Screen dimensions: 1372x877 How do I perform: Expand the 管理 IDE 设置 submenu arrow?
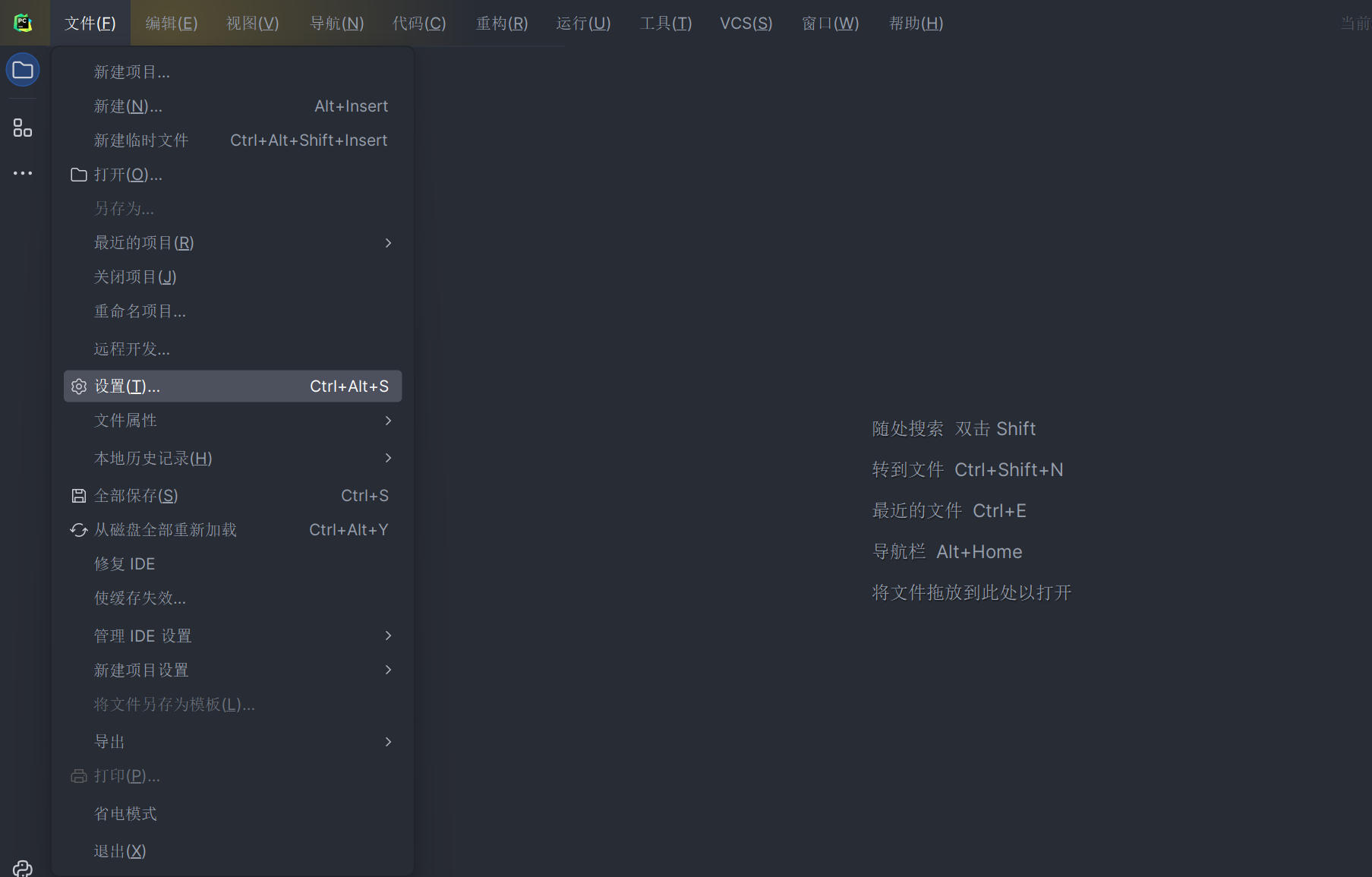388,636
